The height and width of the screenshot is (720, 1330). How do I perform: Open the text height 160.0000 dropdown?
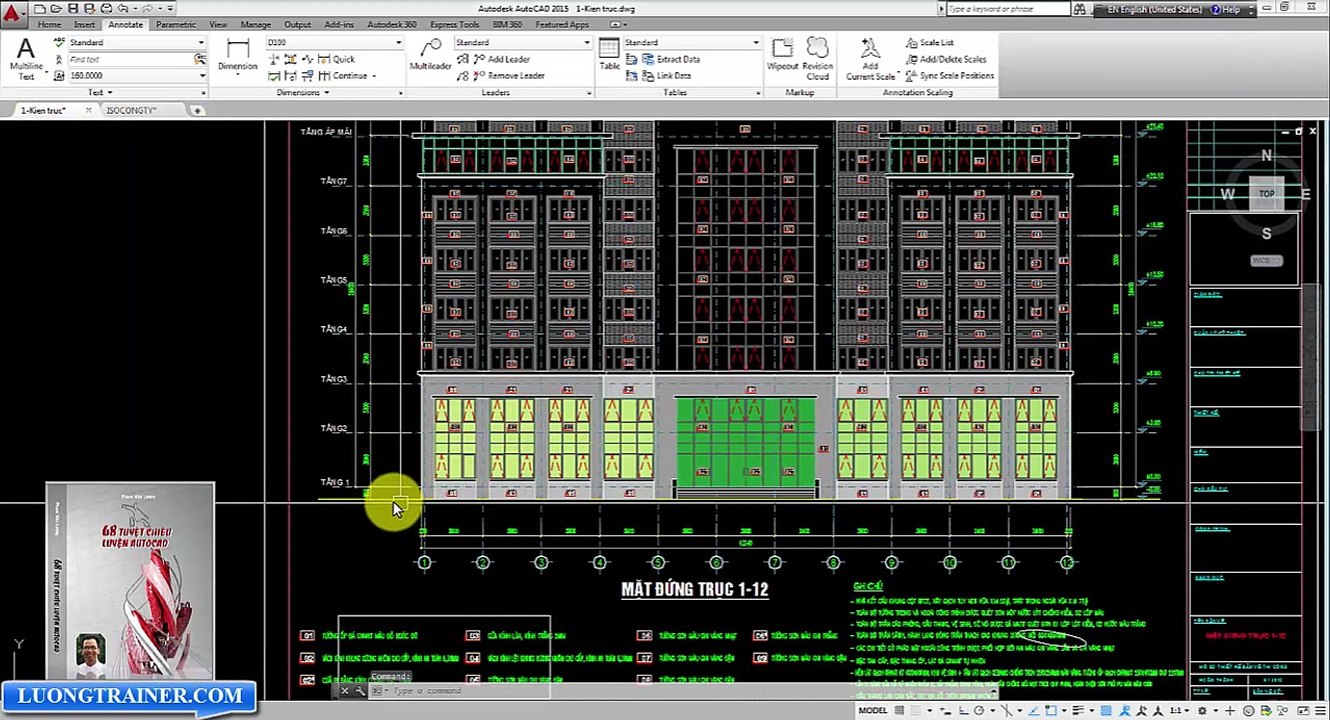click(x=201, y=75)
